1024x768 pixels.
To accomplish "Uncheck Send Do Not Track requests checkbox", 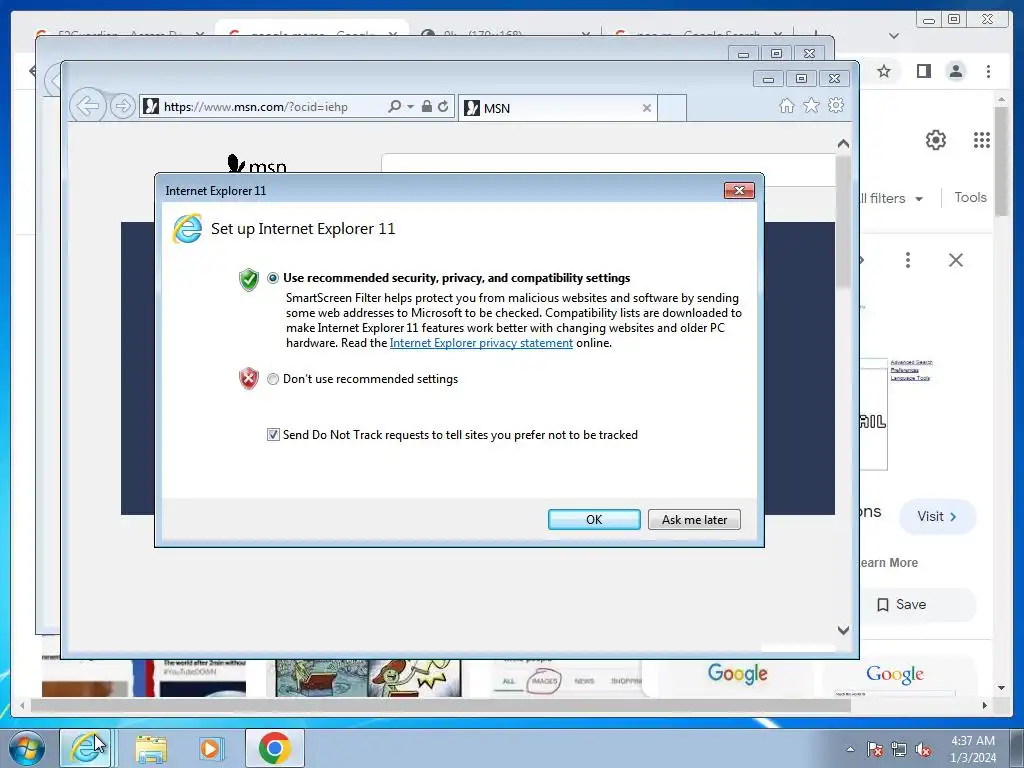I will 273,434.
